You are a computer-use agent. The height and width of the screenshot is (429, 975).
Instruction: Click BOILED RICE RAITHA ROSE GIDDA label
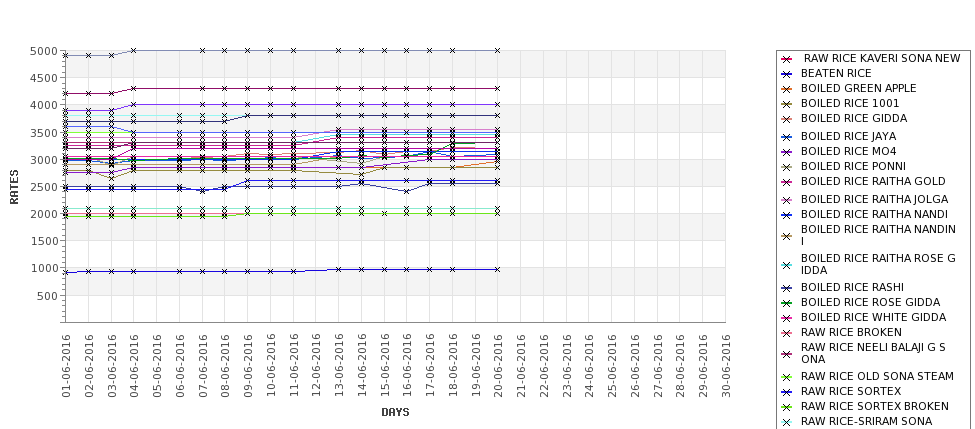(878, 264)
